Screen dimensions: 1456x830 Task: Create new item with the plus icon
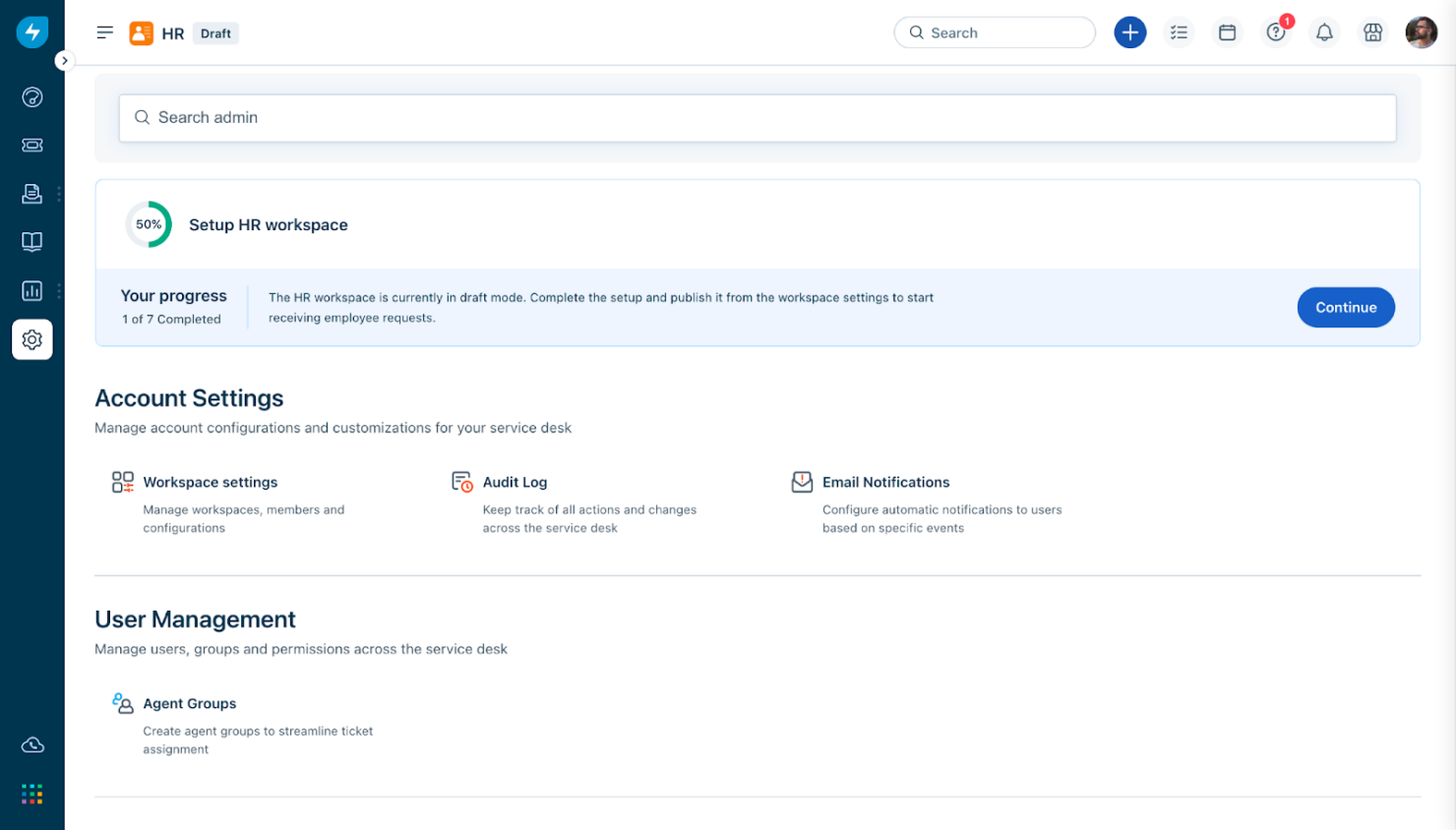(1129, 31)
